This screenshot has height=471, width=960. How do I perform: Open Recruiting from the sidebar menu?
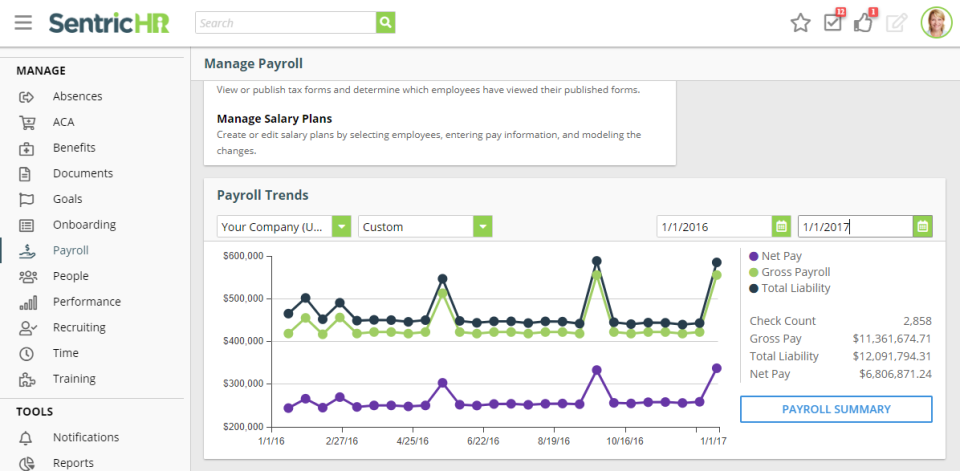(79, 327)
